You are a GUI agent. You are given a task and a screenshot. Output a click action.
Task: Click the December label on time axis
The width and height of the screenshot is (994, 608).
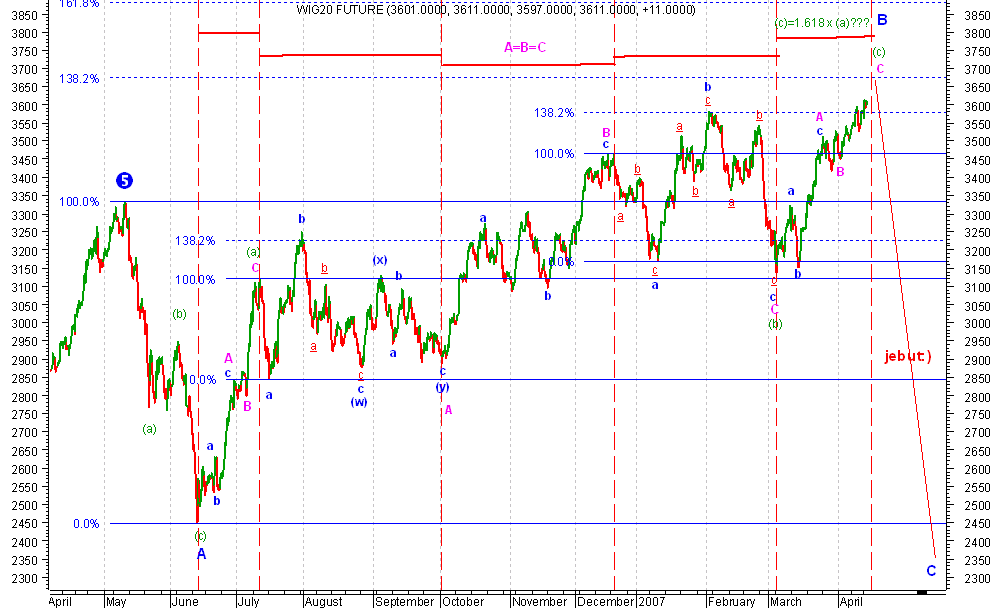[x=605, y=601]
